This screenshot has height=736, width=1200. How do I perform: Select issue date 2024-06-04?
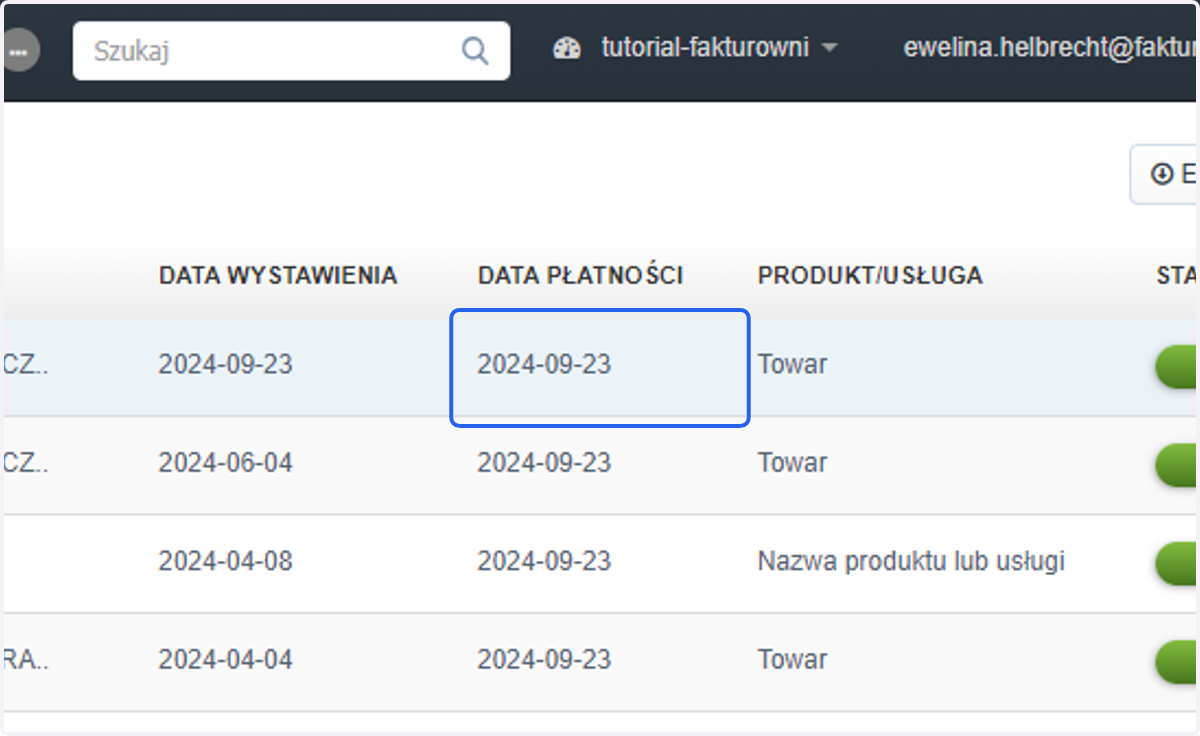[226, 463]
